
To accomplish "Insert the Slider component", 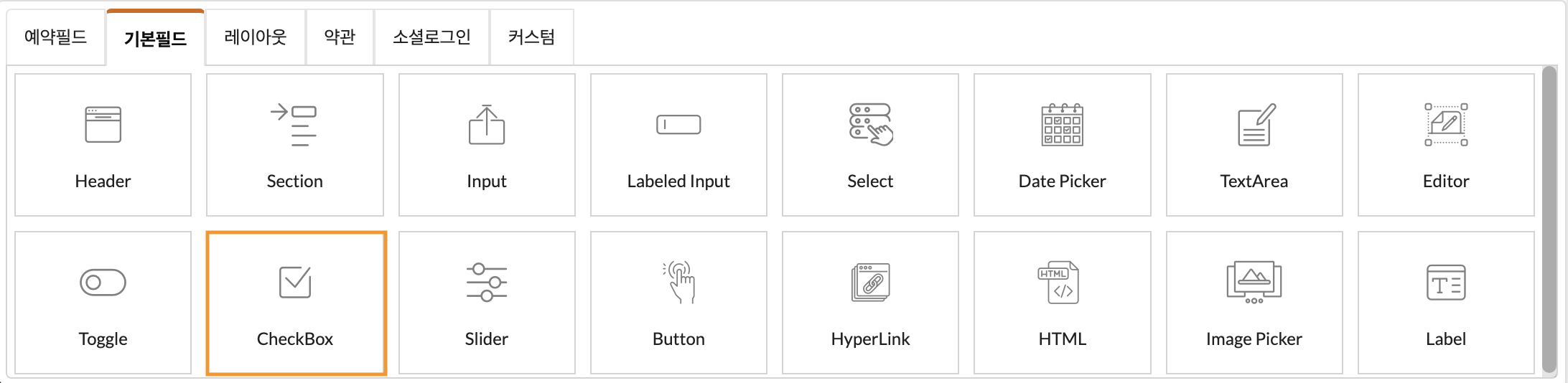I will click(487, 303).
